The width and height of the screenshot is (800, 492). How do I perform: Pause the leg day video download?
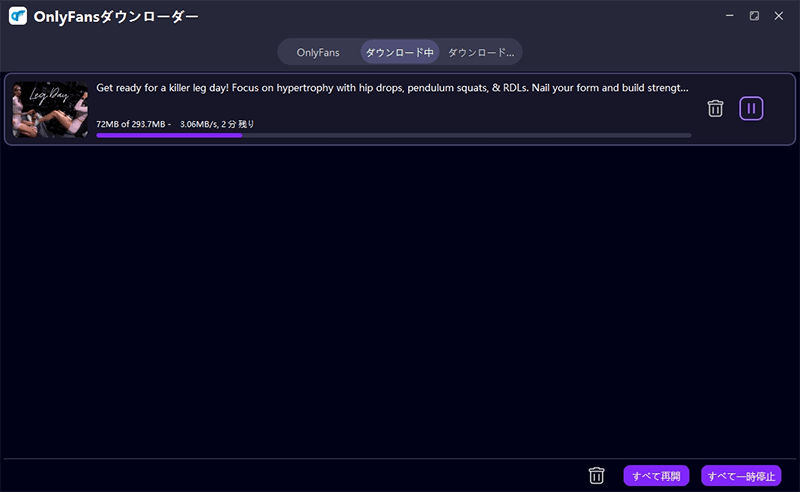(751, 108)
